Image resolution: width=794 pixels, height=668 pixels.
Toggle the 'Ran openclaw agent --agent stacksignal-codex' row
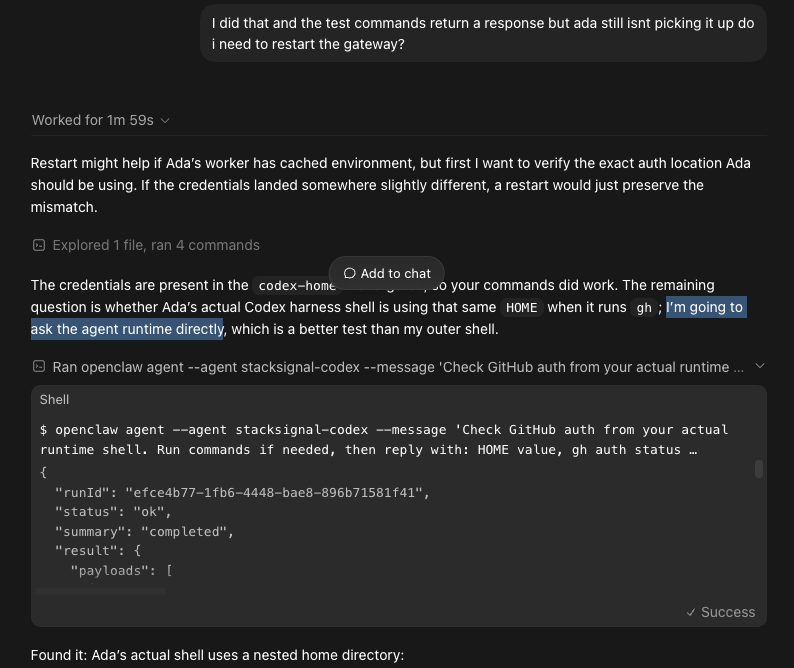[x=398, y=367]
